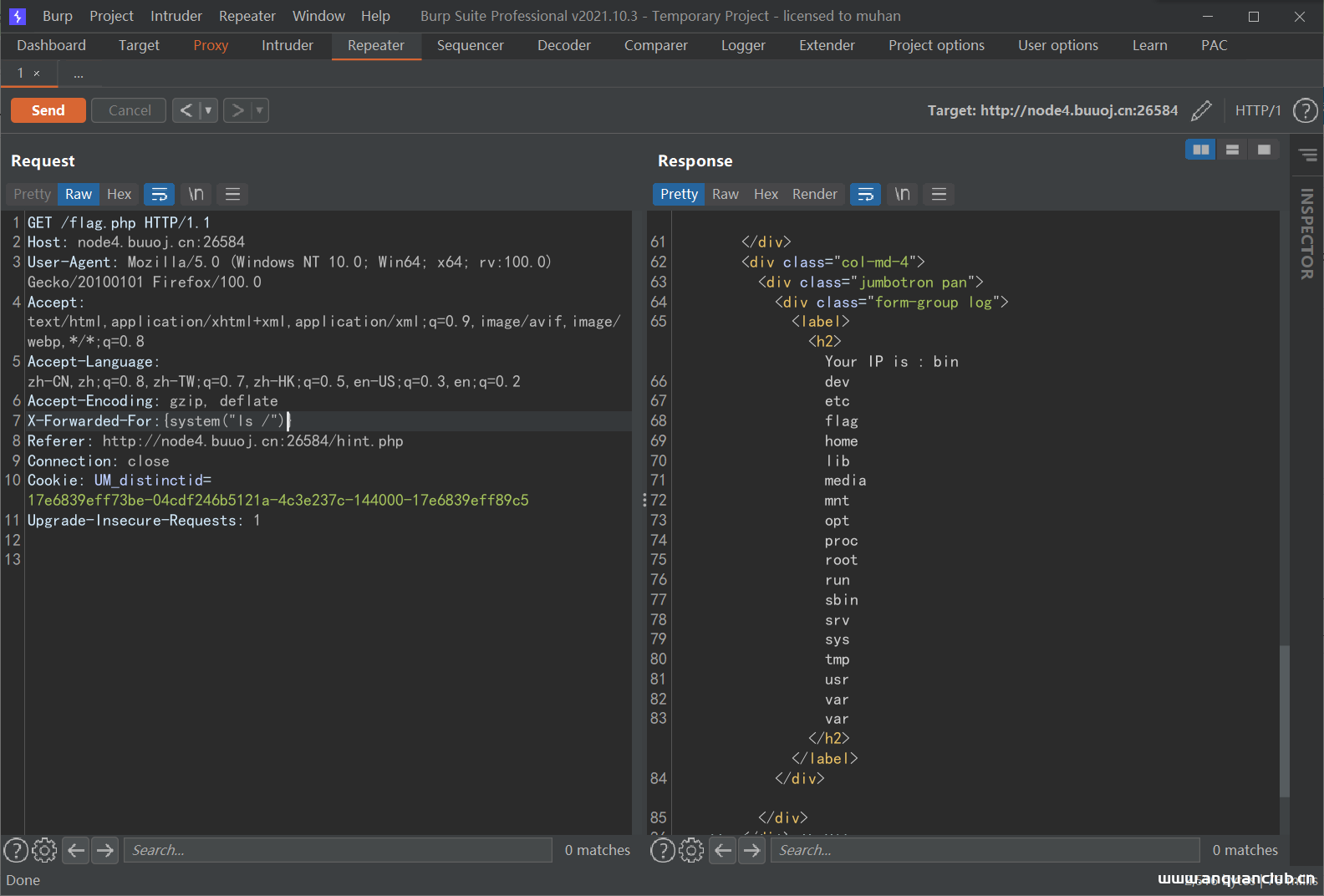Switch request view to Hex

click(119, 194)
